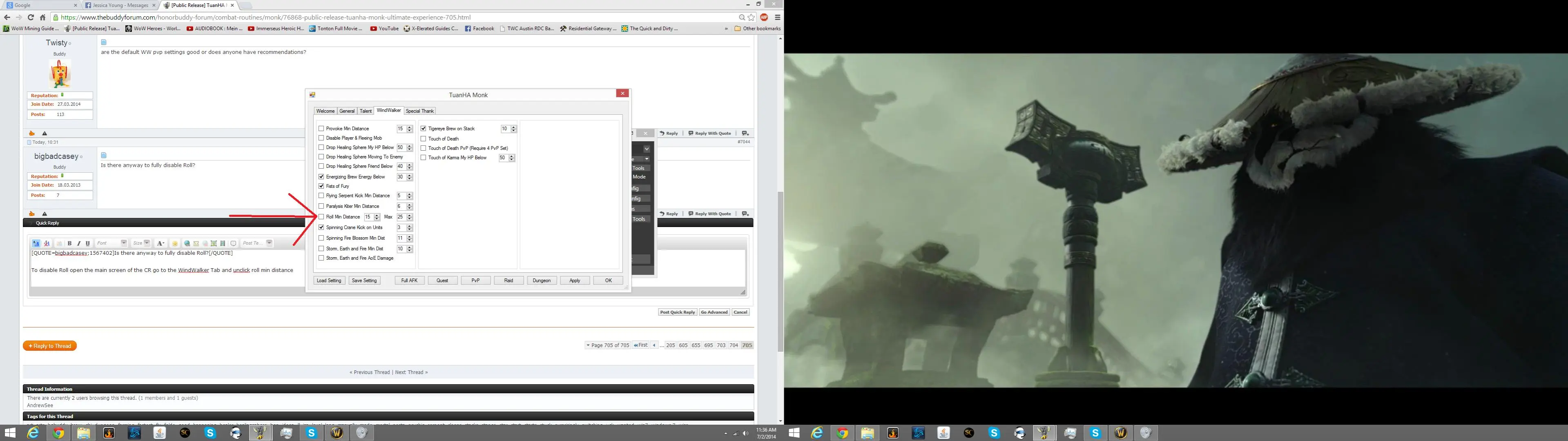Viewport: 1568px width, 441px height.
Task: Click the orange Reply to Thread button
Action: click(50, 345)
